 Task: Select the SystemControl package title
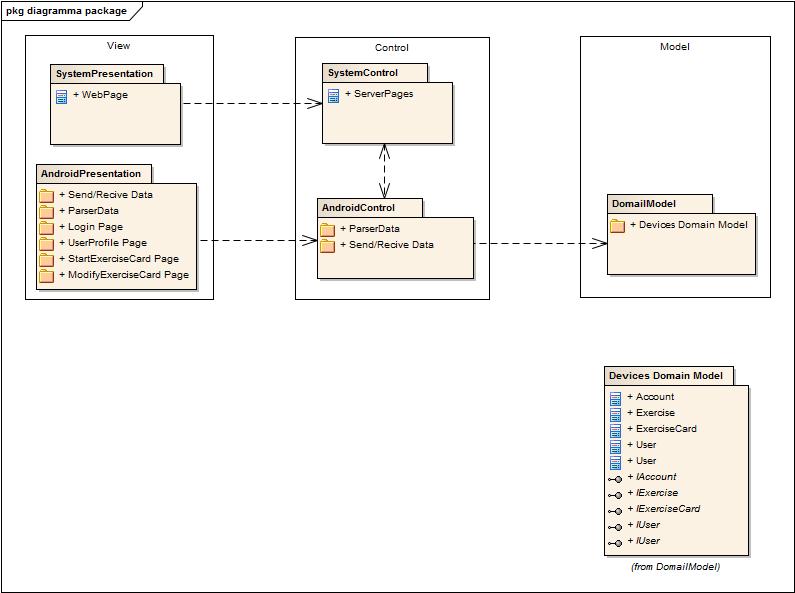[363, 72]
